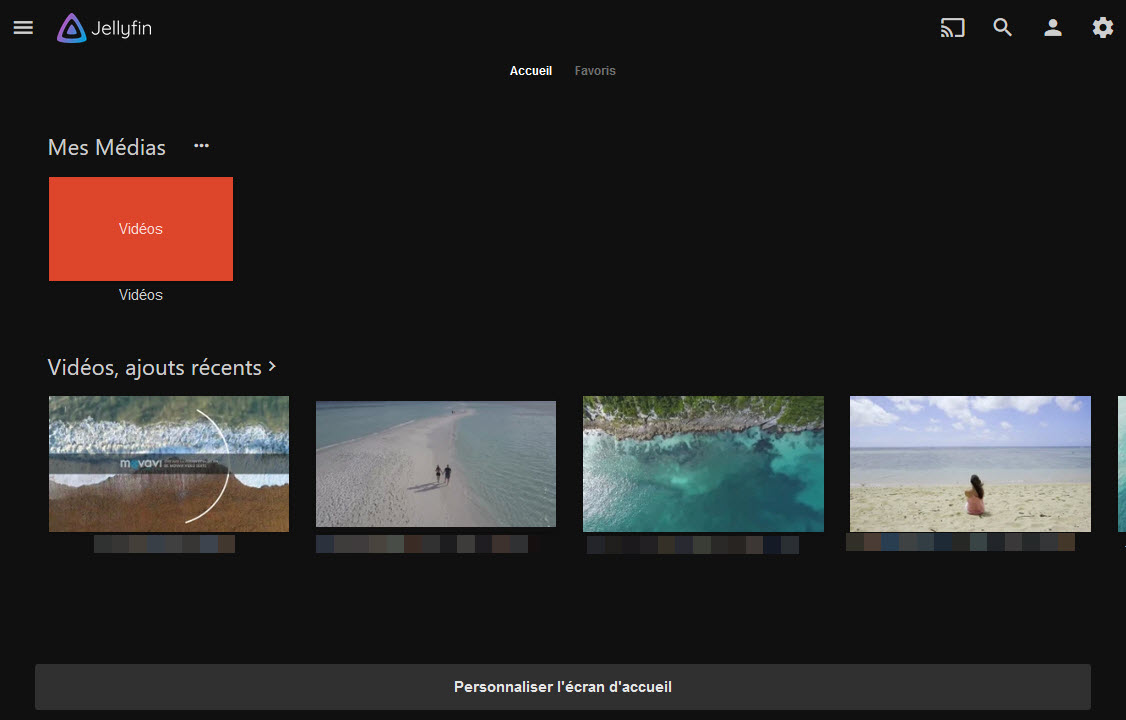Image resolution: width=1126 pixels, height=720 pixels.
Task: Open the Vidéos library tile
Action: 140,228
